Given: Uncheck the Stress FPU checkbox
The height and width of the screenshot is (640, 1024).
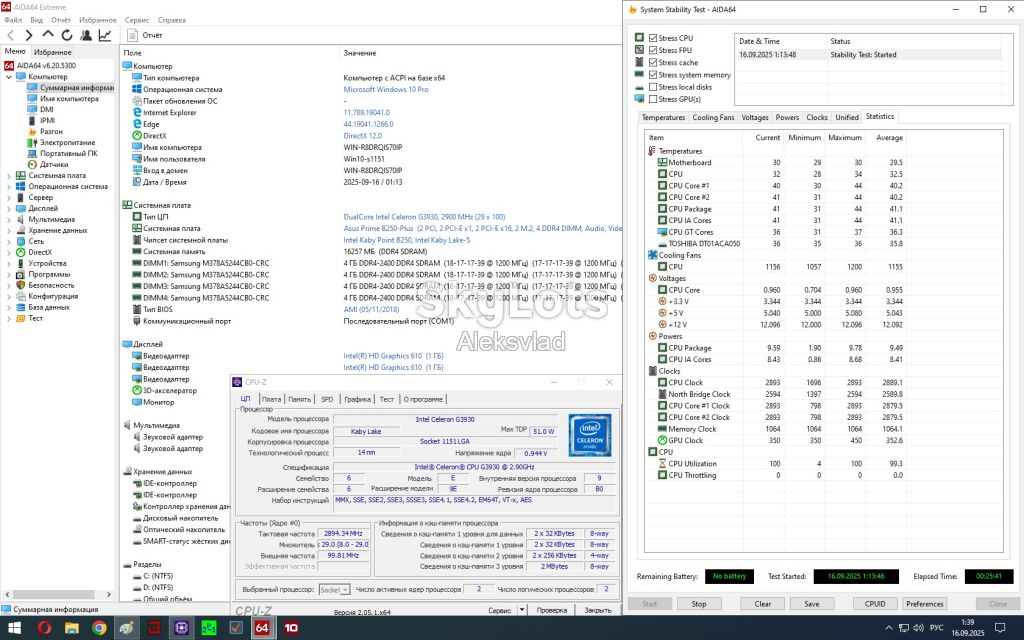Looking at the screenshot, I should [653, 50].
